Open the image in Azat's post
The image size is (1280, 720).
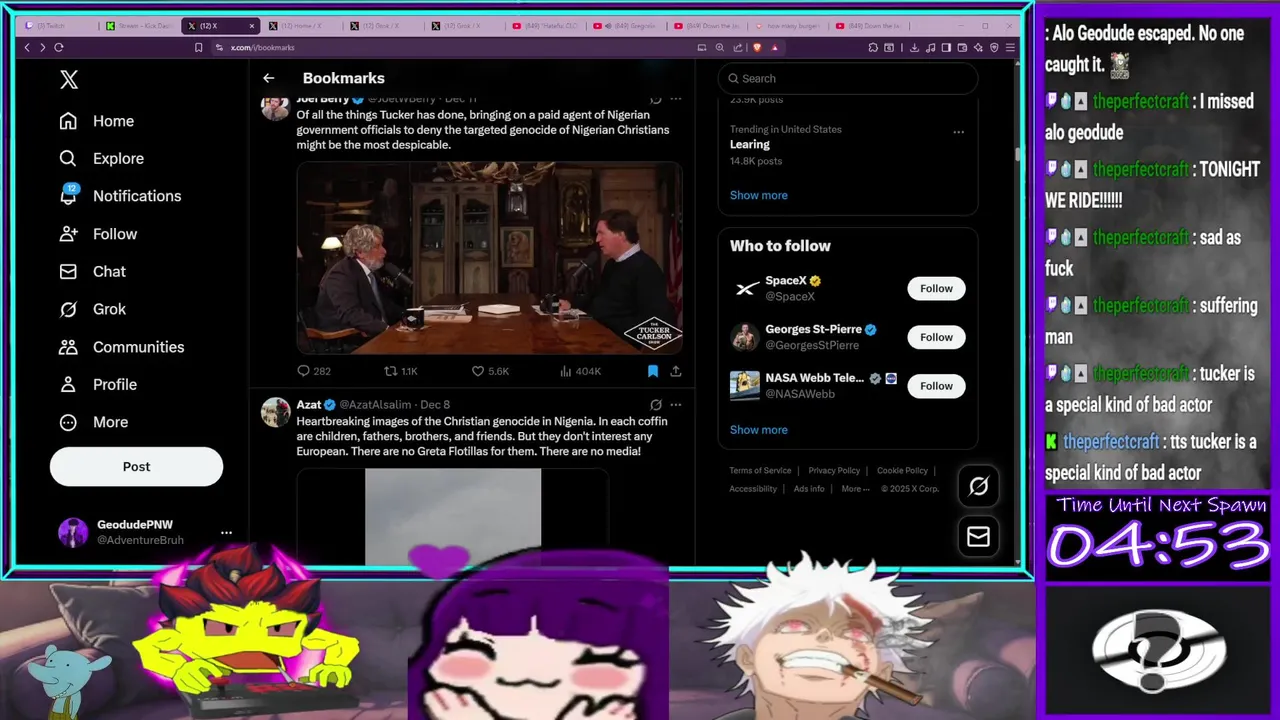(453, 516)
